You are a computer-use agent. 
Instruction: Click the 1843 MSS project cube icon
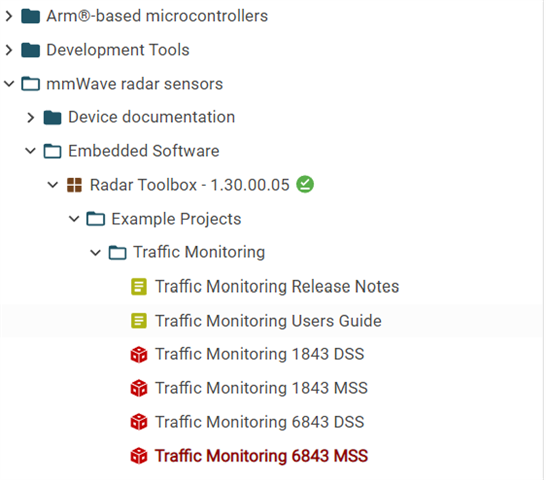(x=139, y=388)
